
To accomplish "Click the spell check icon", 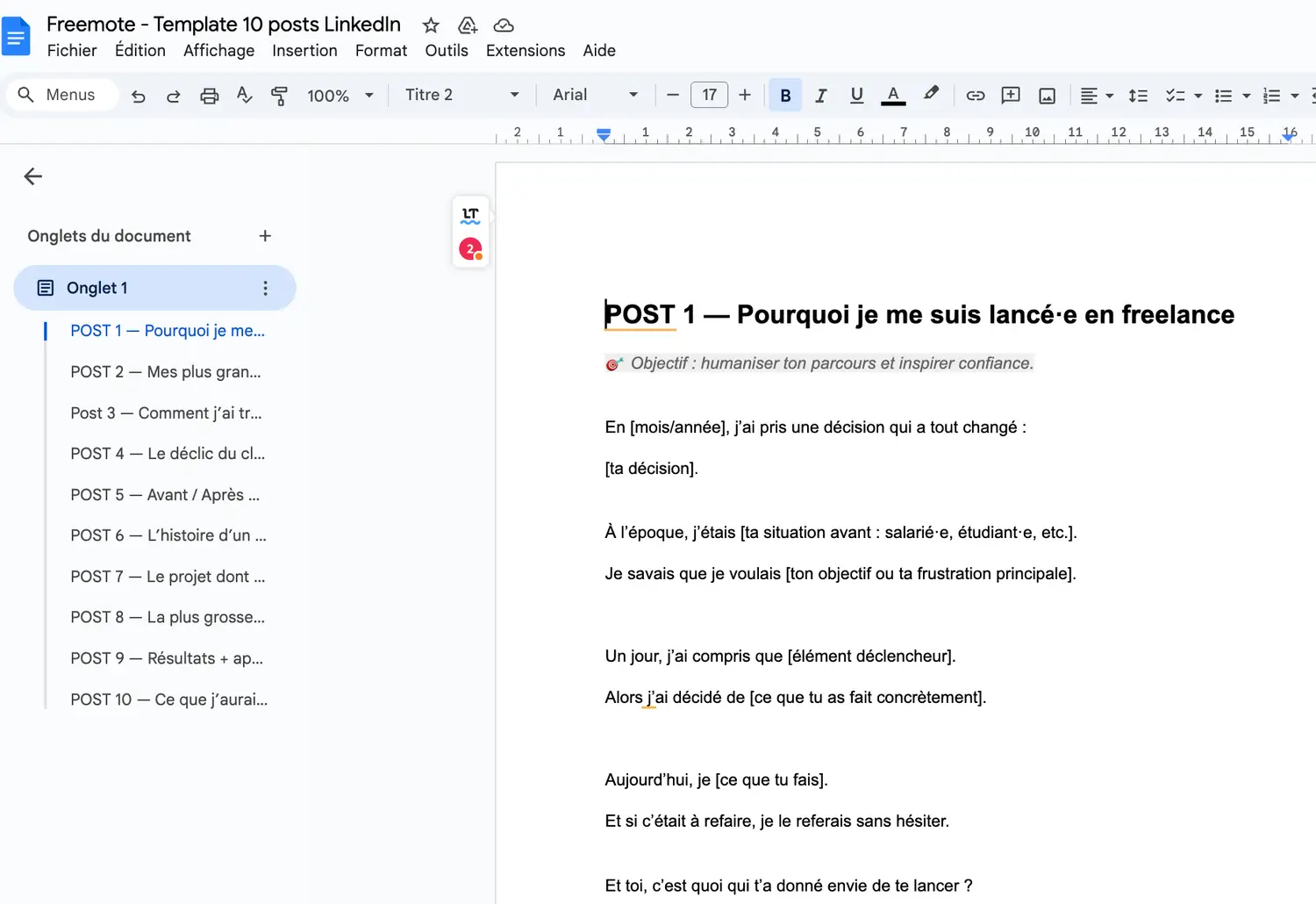I will click(244, 96).
